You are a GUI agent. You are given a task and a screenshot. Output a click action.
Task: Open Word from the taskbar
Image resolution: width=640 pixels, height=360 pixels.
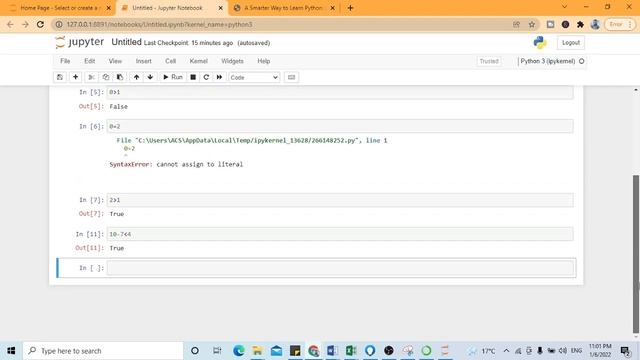[332, 351]
